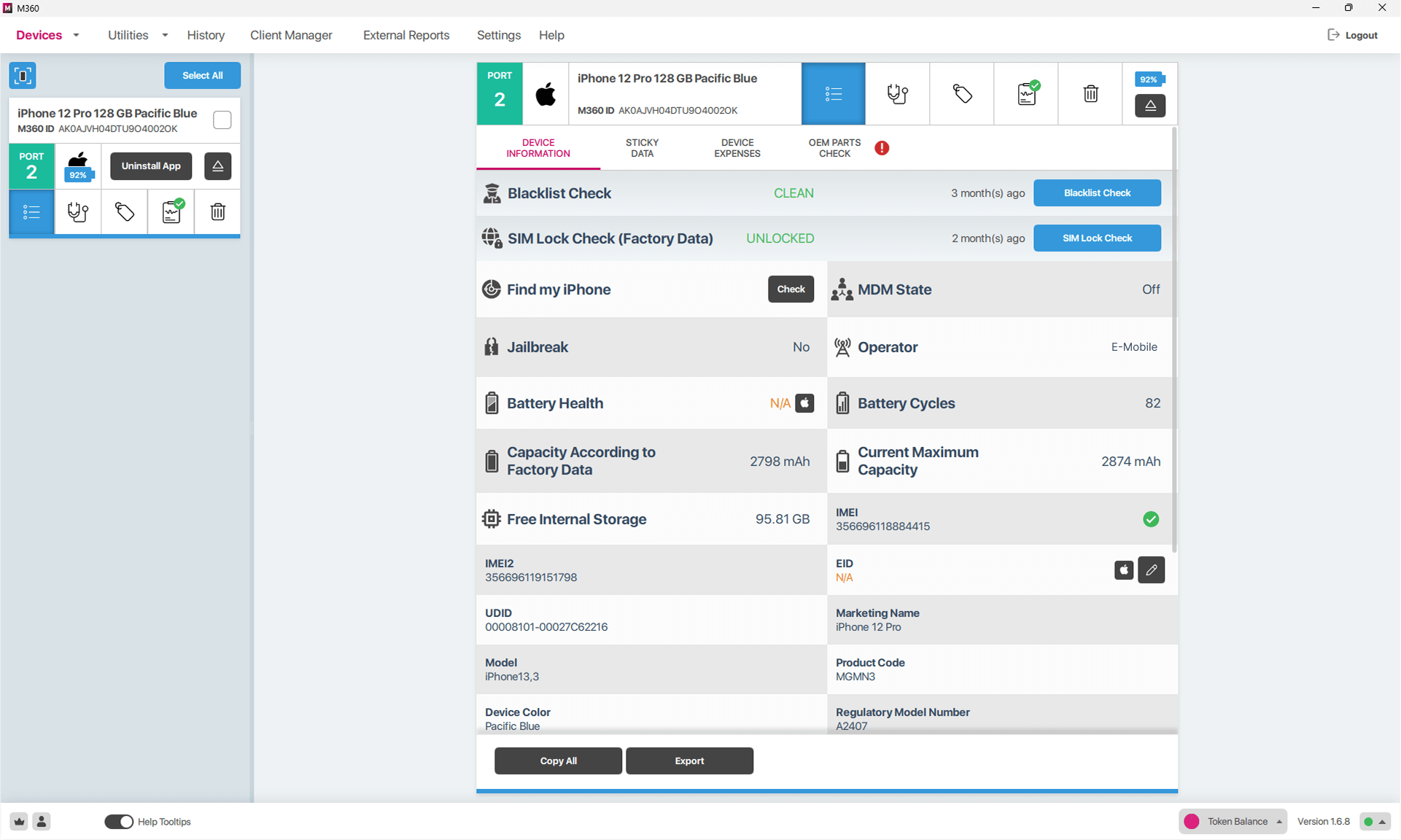The height and width of the screenshot is (840, 1401).
Task: Click the green connection status dot
Action: pos(1368,822)
